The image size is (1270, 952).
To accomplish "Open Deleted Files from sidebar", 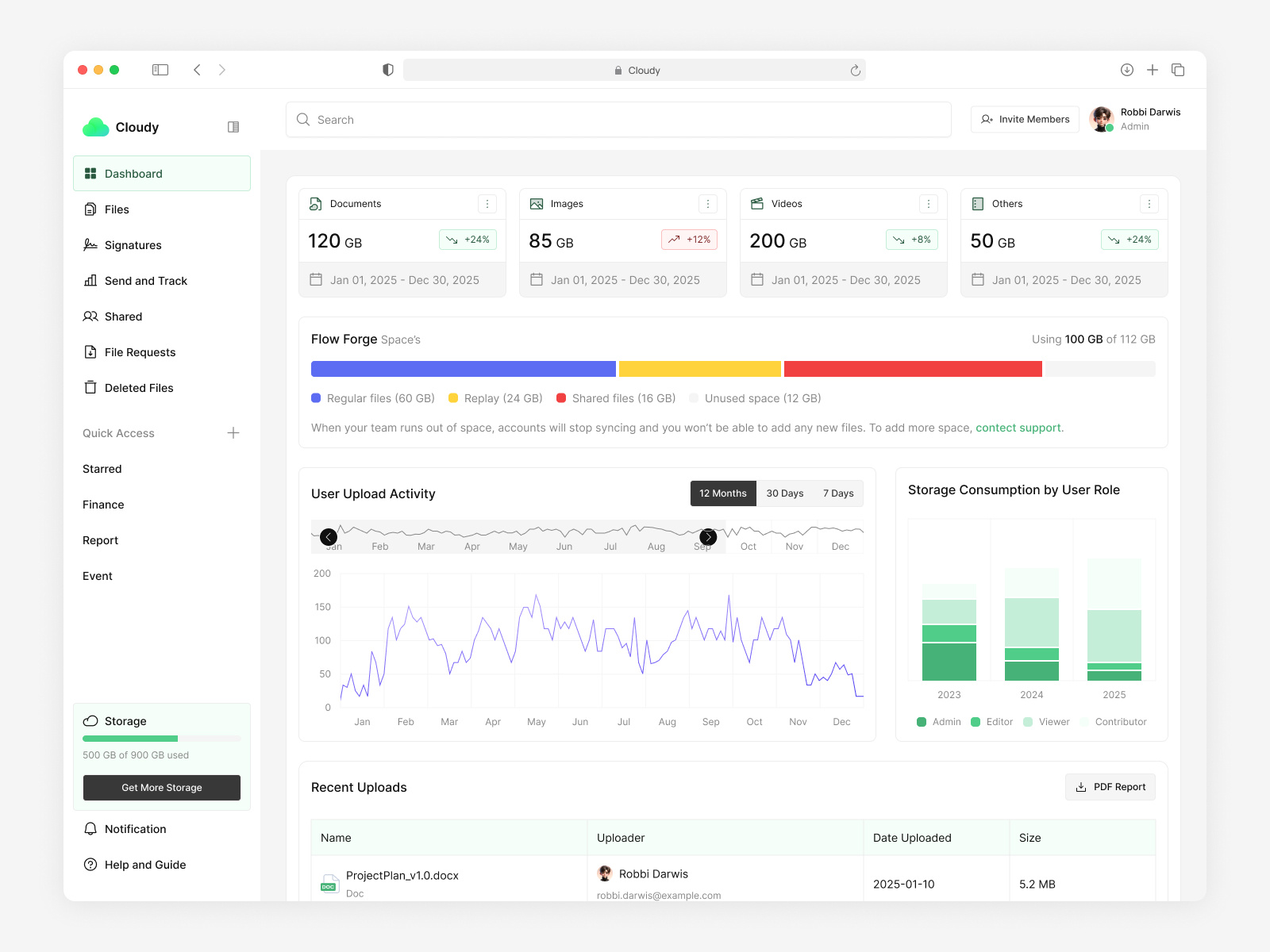I will [139, 387].
